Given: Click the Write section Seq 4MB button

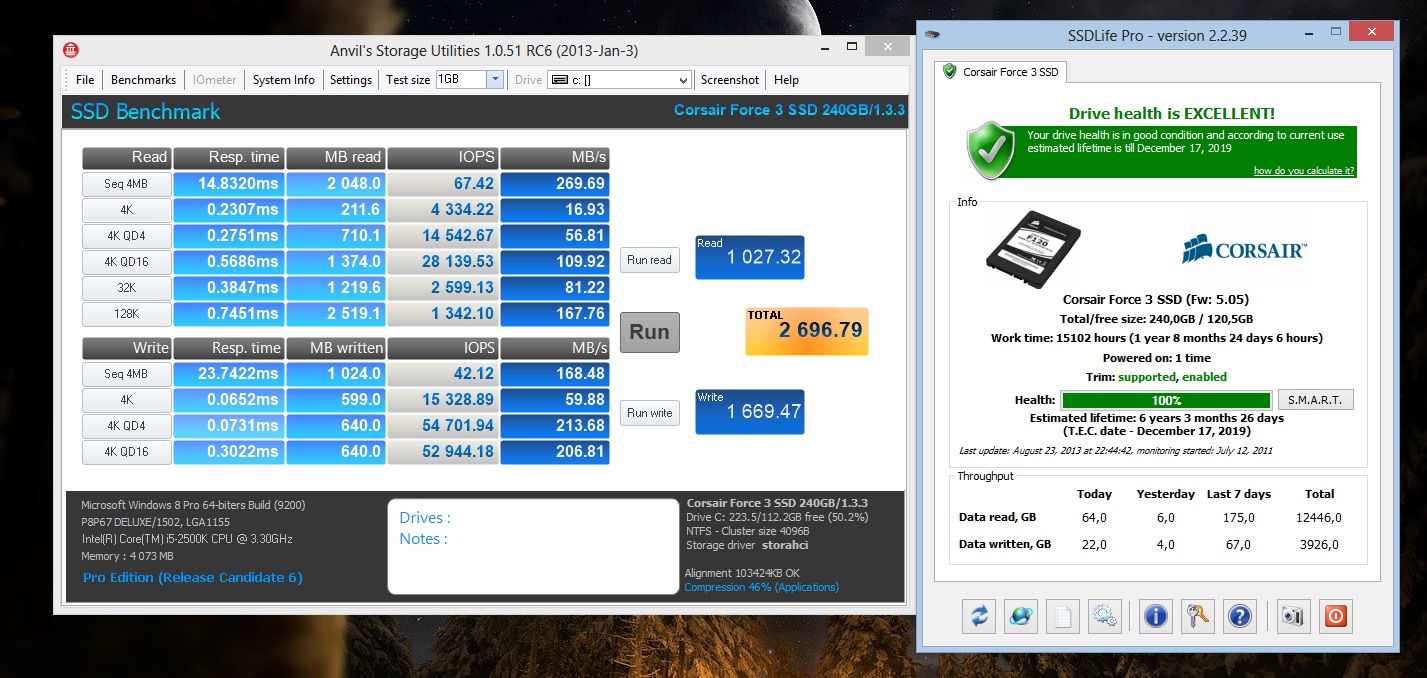Looking at the screenshot, I should 126,374.
